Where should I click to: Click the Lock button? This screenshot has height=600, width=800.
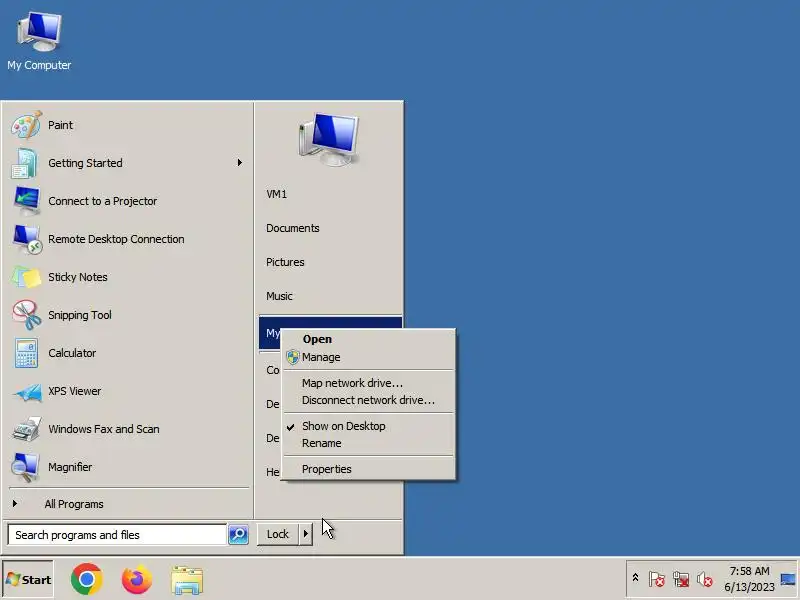[x=278, y=534]
